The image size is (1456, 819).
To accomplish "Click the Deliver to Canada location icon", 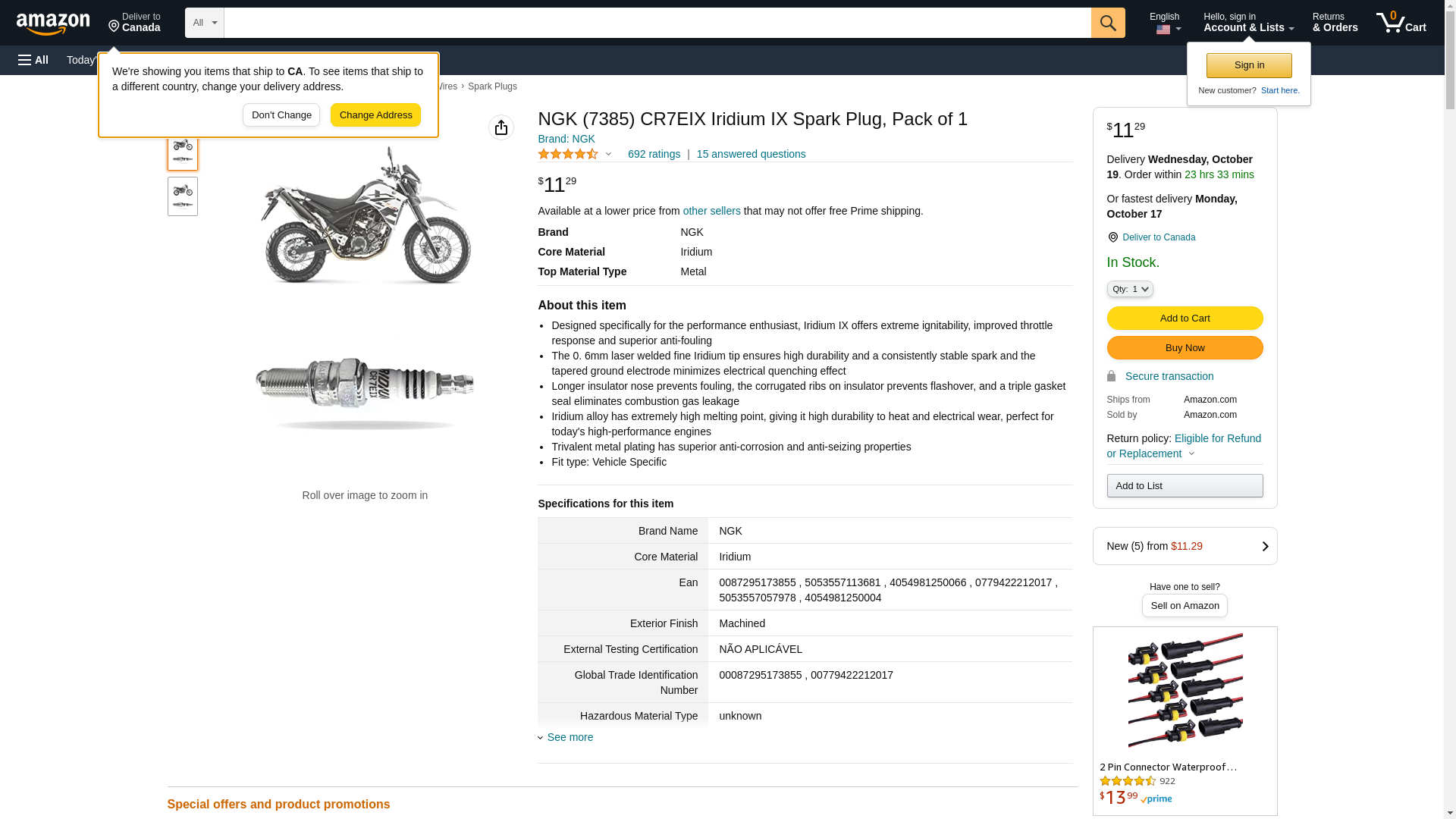I will (115, 27).
